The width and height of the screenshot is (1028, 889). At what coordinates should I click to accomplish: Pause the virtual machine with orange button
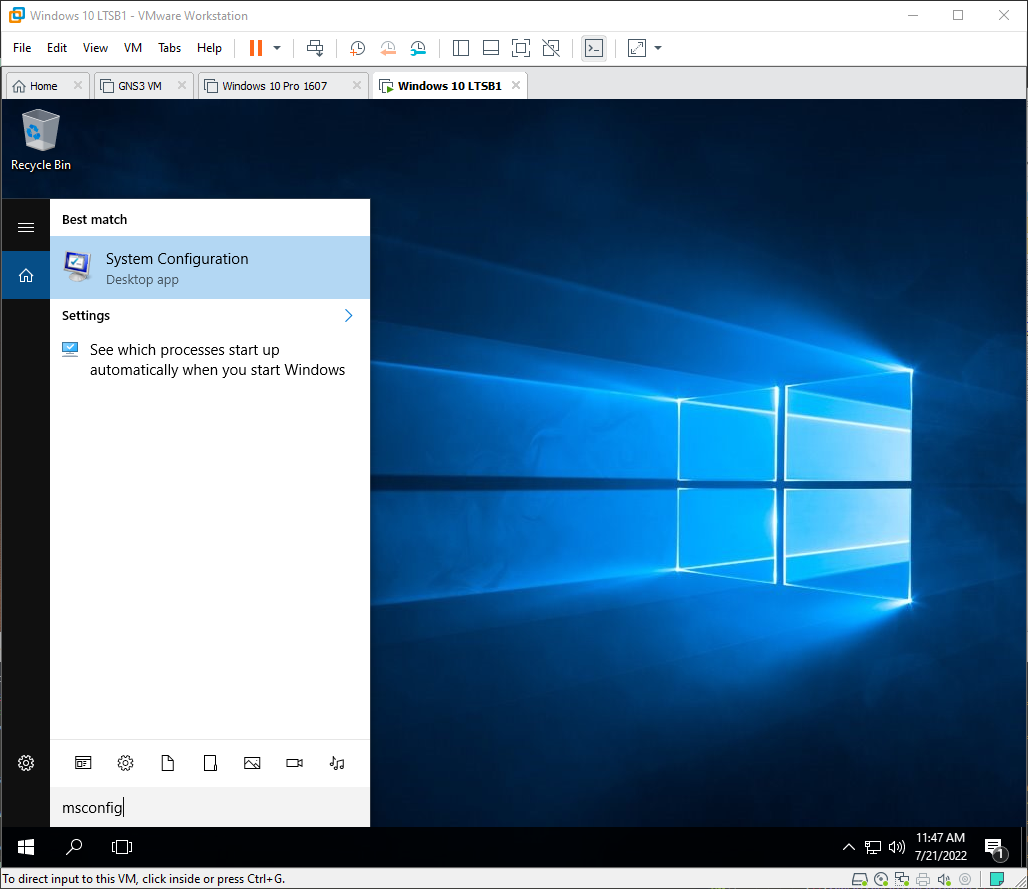(x=256, y=48)
